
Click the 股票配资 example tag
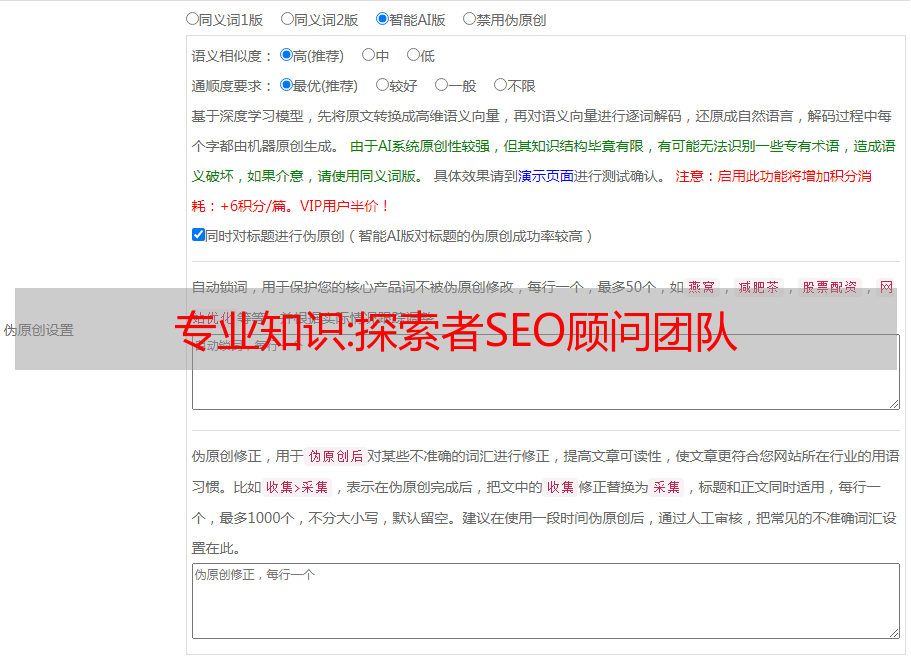pos(830,287)
